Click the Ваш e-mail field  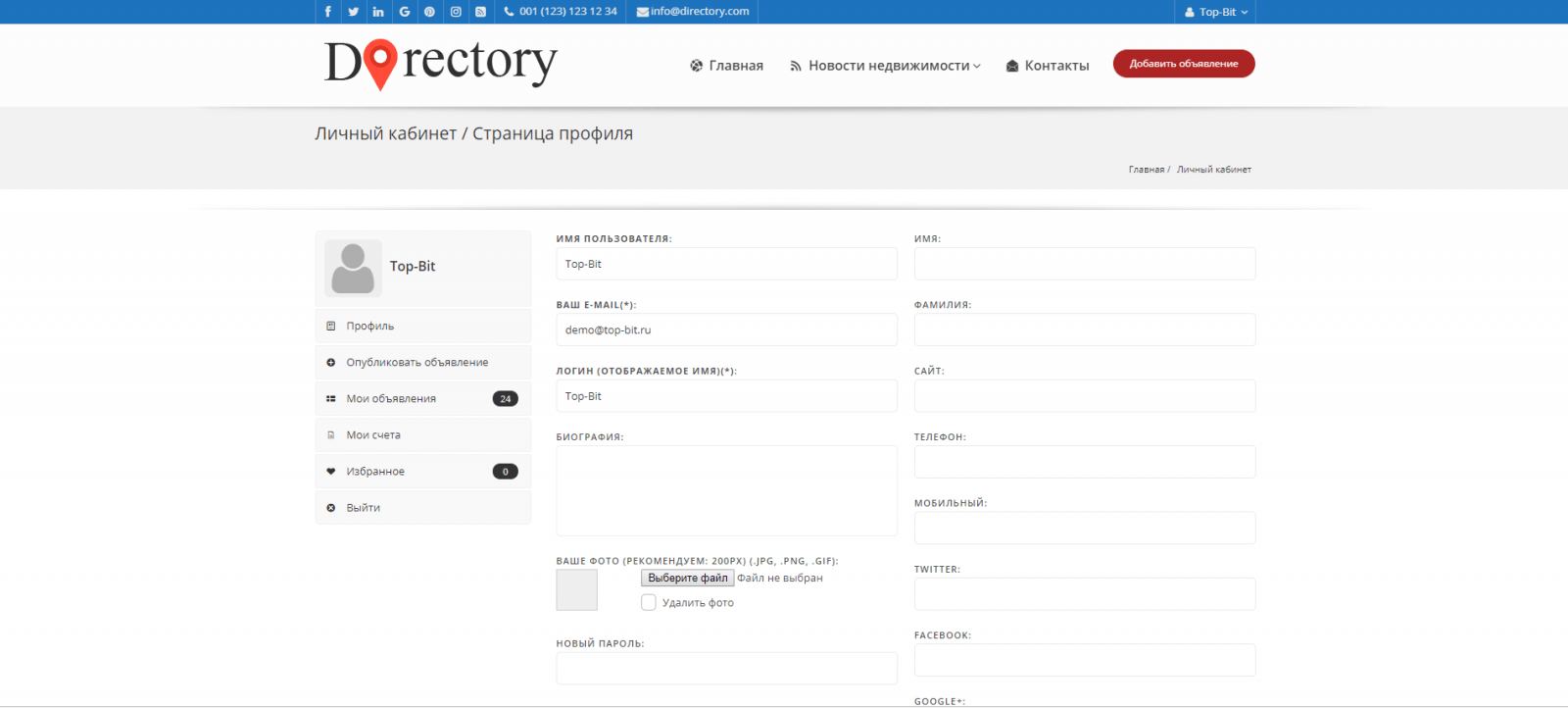(726, 329)
